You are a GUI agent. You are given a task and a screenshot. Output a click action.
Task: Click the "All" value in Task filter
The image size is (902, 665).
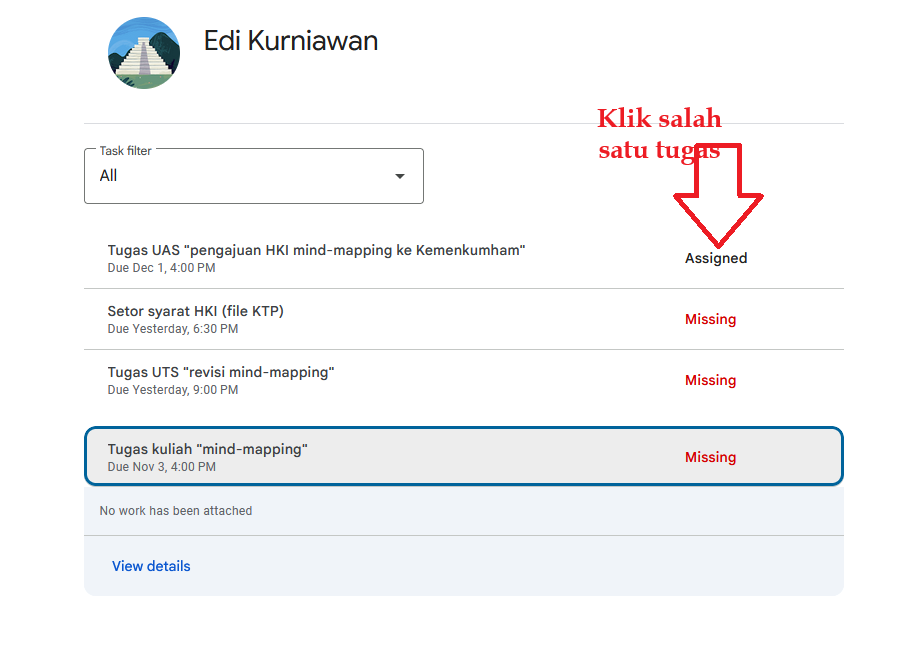pyautogui.click(x=109, y=176)
